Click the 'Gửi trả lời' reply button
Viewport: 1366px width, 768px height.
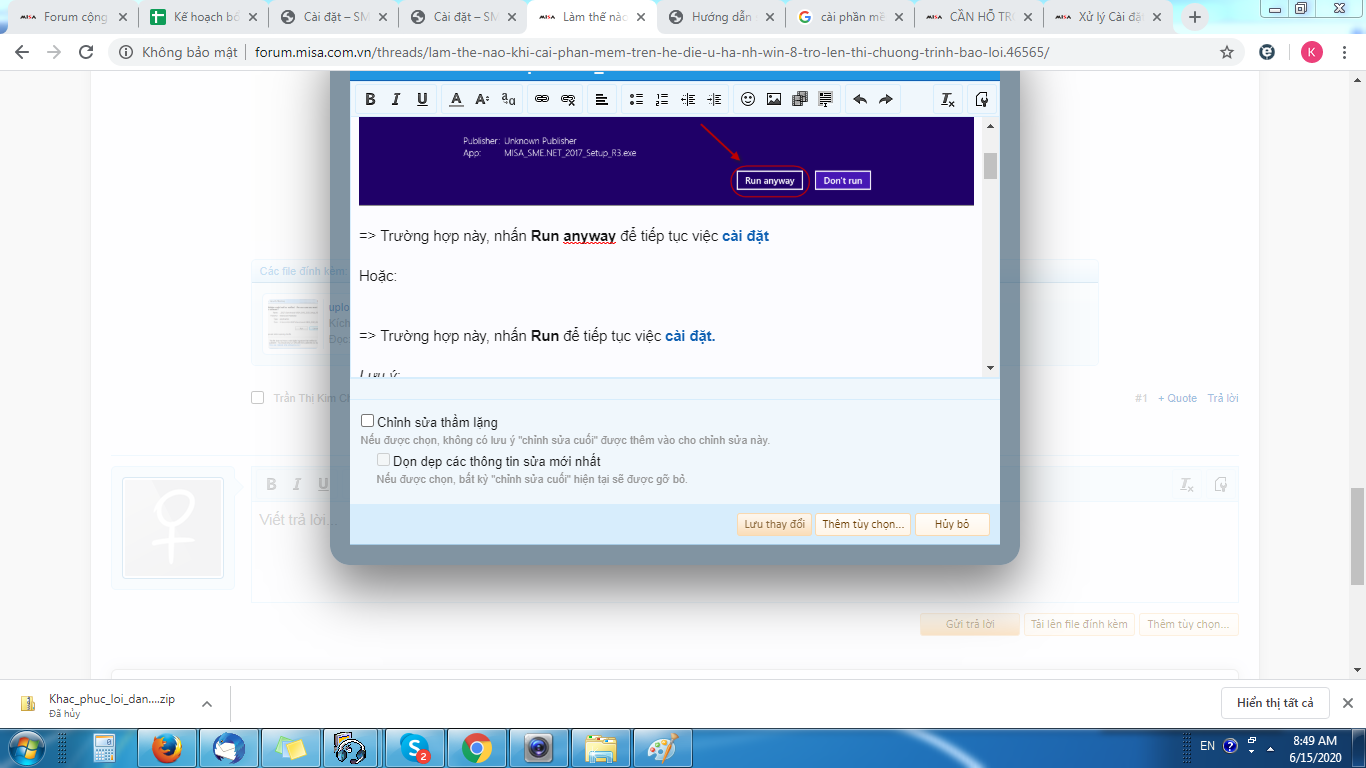pyautogui.click(x=970, y=624)
